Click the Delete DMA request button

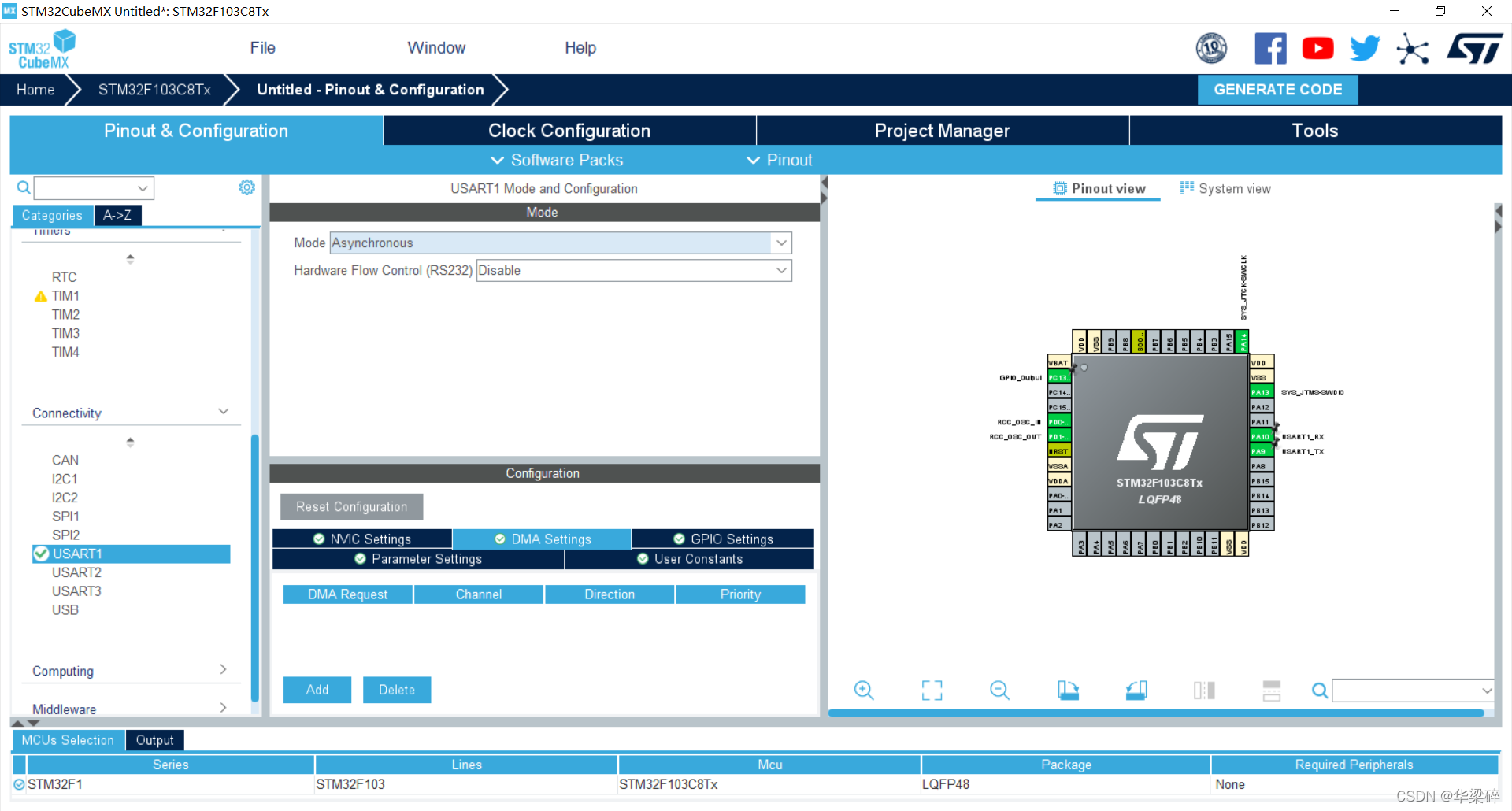coord(397,690)
